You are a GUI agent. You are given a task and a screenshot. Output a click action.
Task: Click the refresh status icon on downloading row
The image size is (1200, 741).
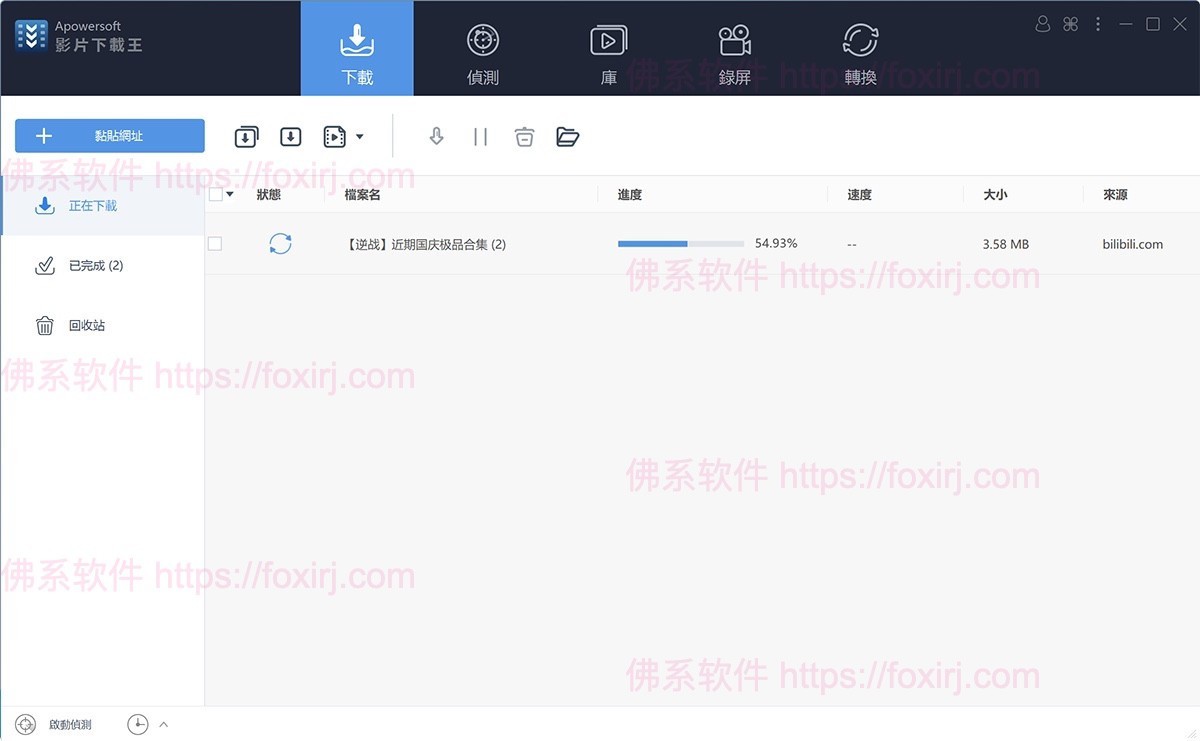(x=281, y=243)
